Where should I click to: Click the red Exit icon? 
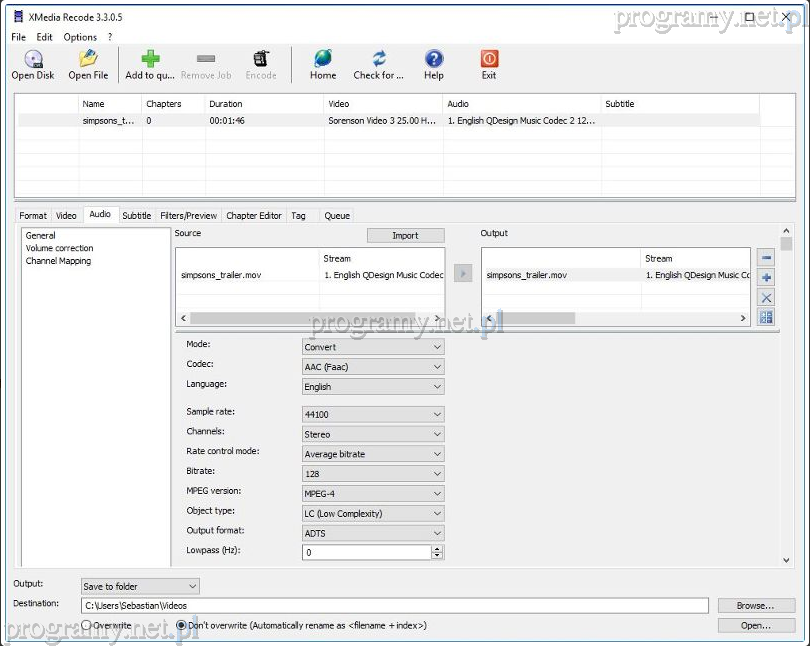click(489, 60)
